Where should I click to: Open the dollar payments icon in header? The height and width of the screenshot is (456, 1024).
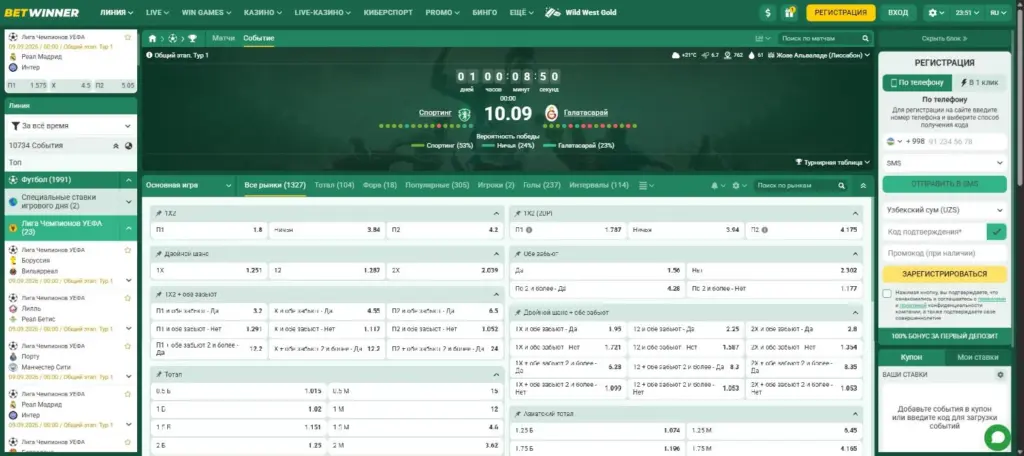tap(767, 12)
